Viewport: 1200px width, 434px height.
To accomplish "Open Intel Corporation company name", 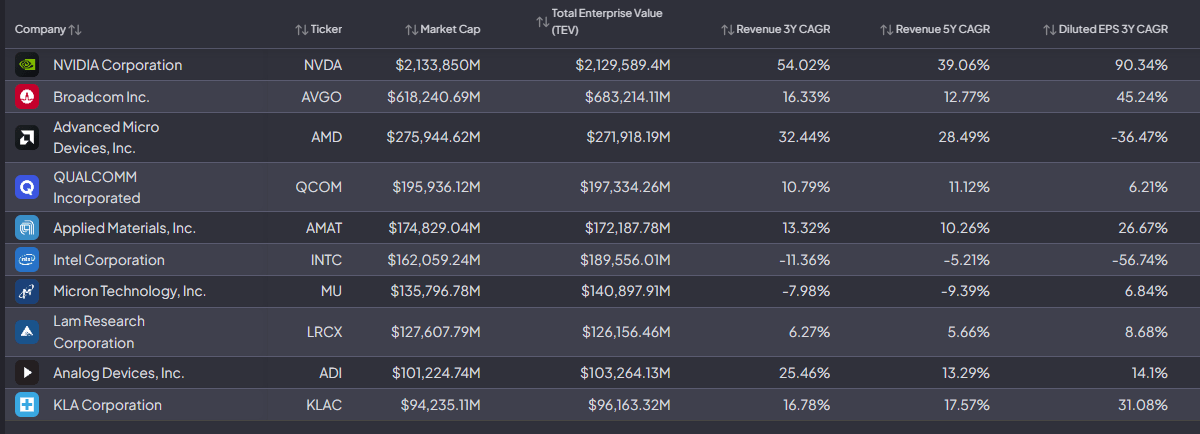I will pyautogui.click(x=109, y=260).
